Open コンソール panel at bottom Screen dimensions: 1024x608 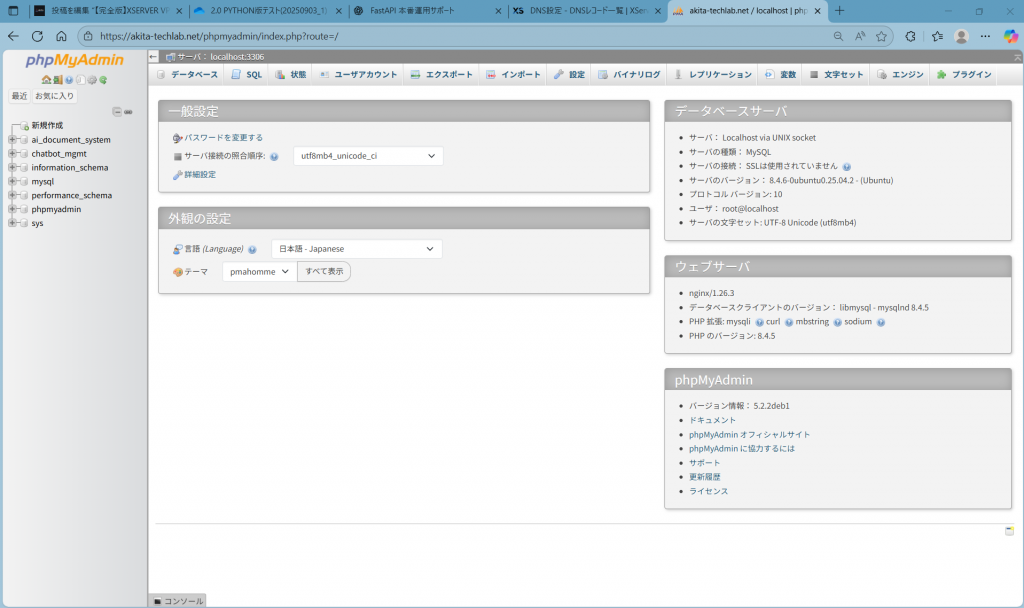pyautogui.click(x=178, y=601)
